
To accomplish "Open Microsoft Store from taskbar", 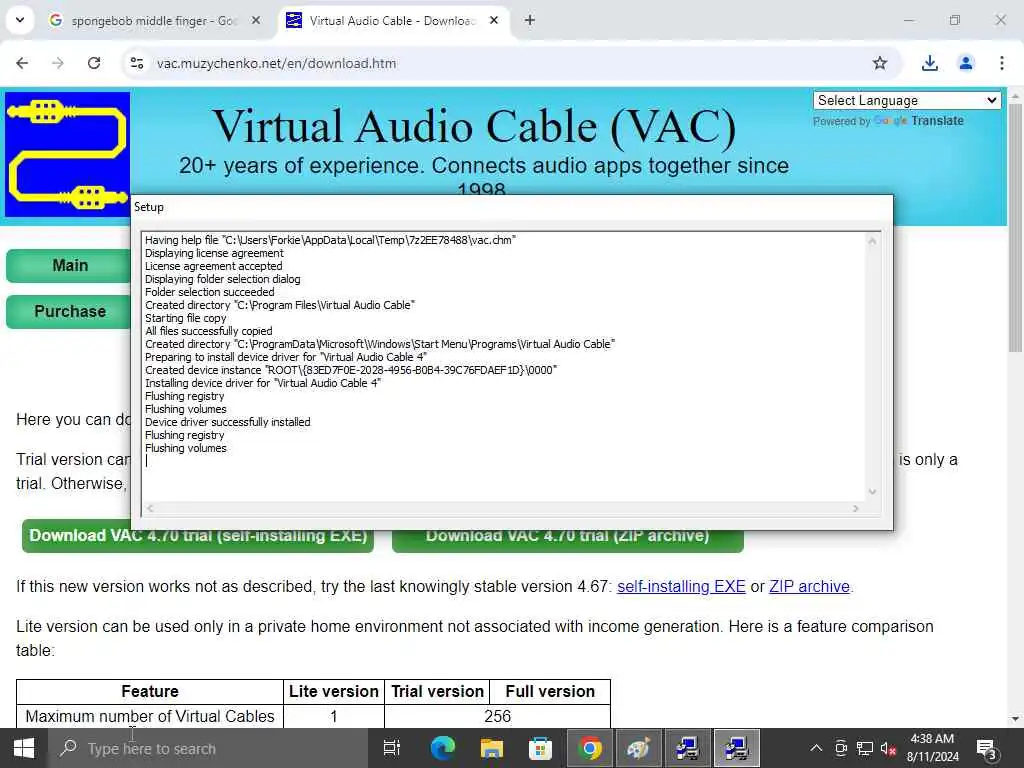I will click(x=540, y=748).
